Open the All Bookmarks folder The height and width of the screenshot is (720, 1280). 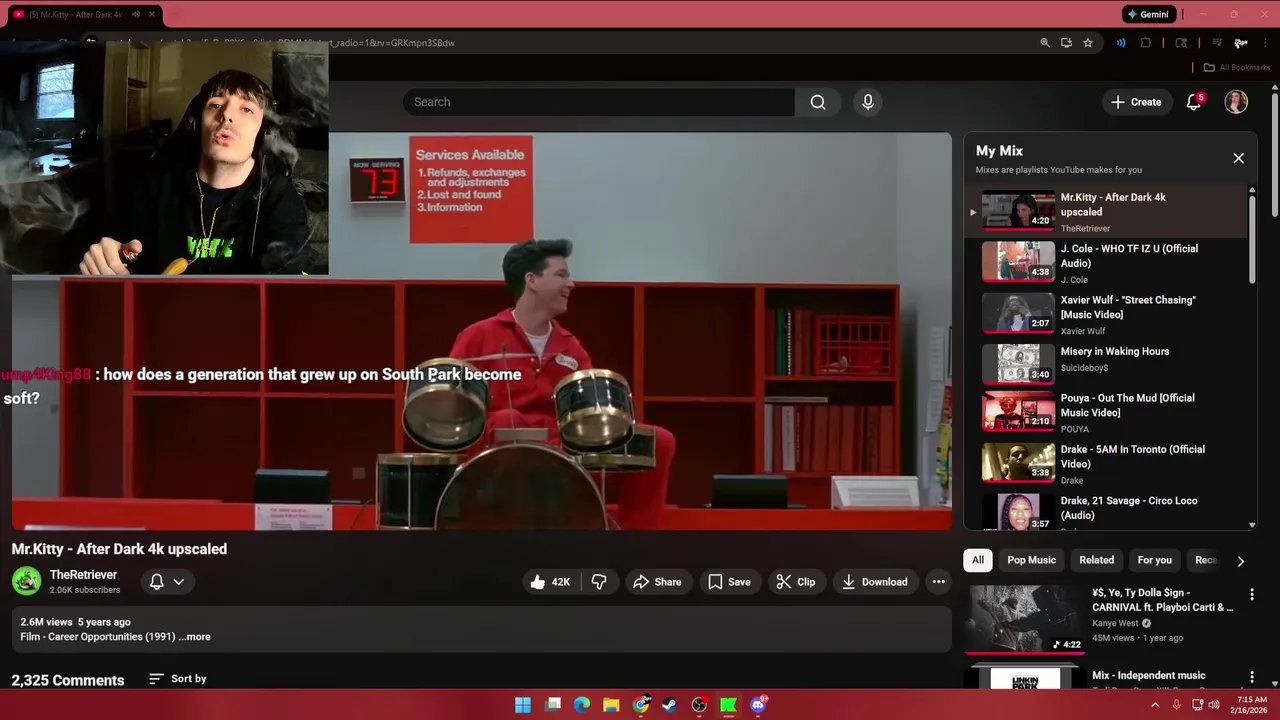pos(1237,67)
